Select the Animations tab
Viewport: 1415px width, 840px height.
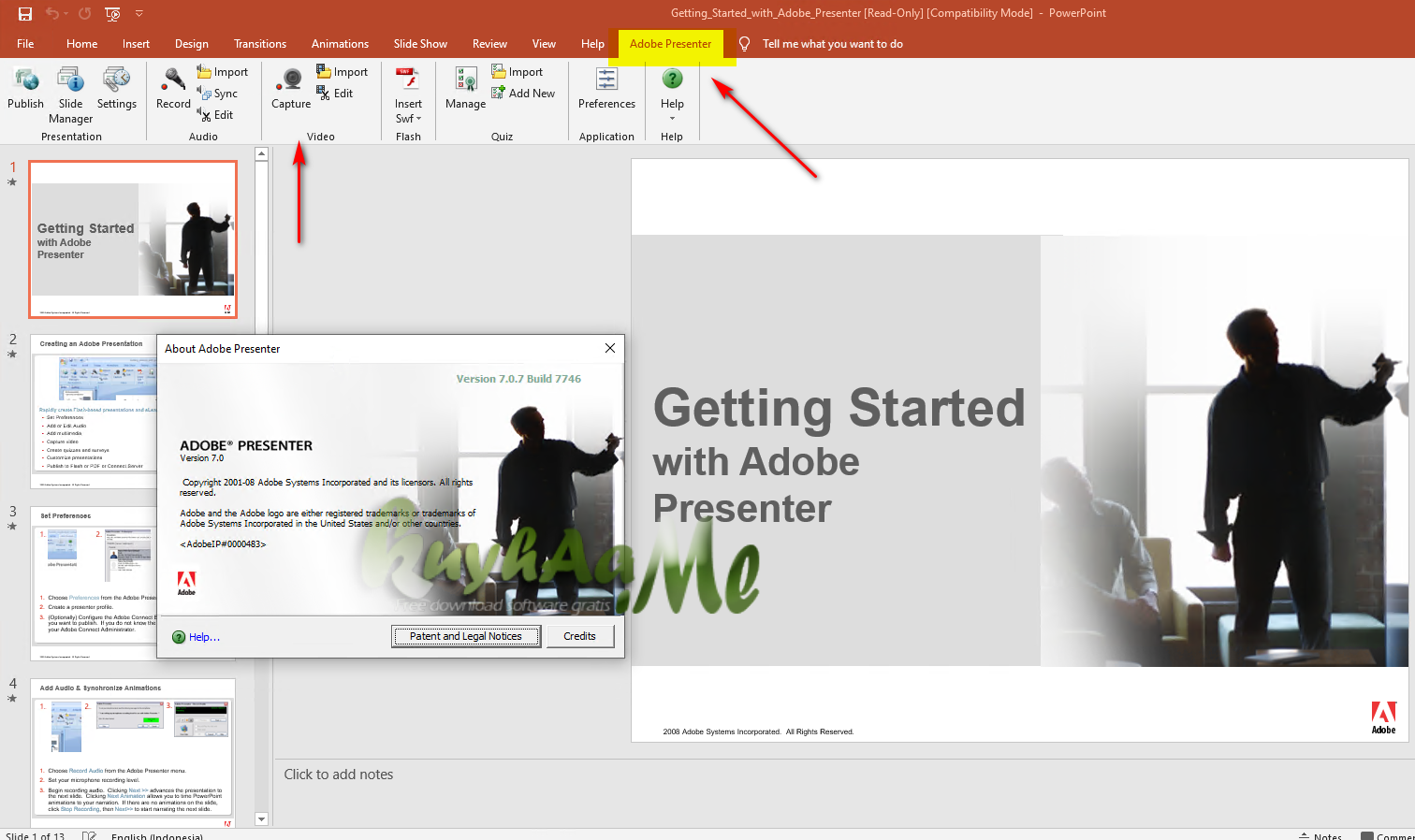(x=340, y=44)
